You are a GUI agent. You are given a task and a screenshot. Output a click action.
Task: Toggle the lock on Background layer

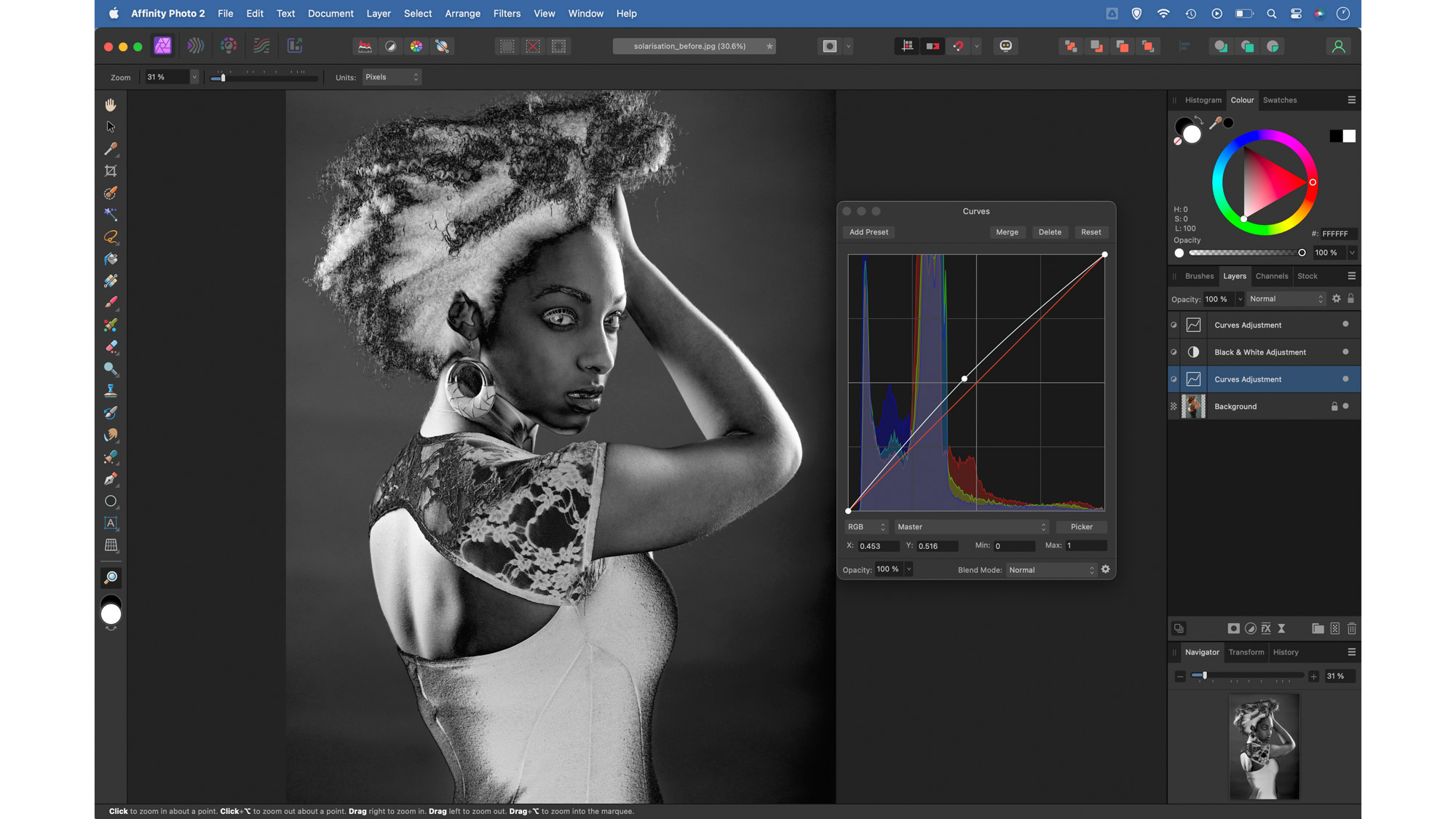[1334, 406]
